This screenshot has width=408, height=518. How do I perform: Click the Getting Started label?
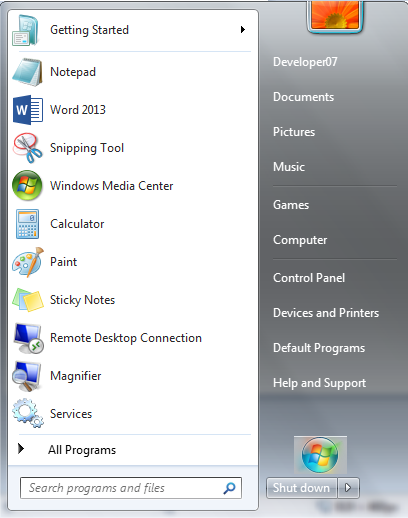coord(89,30)
